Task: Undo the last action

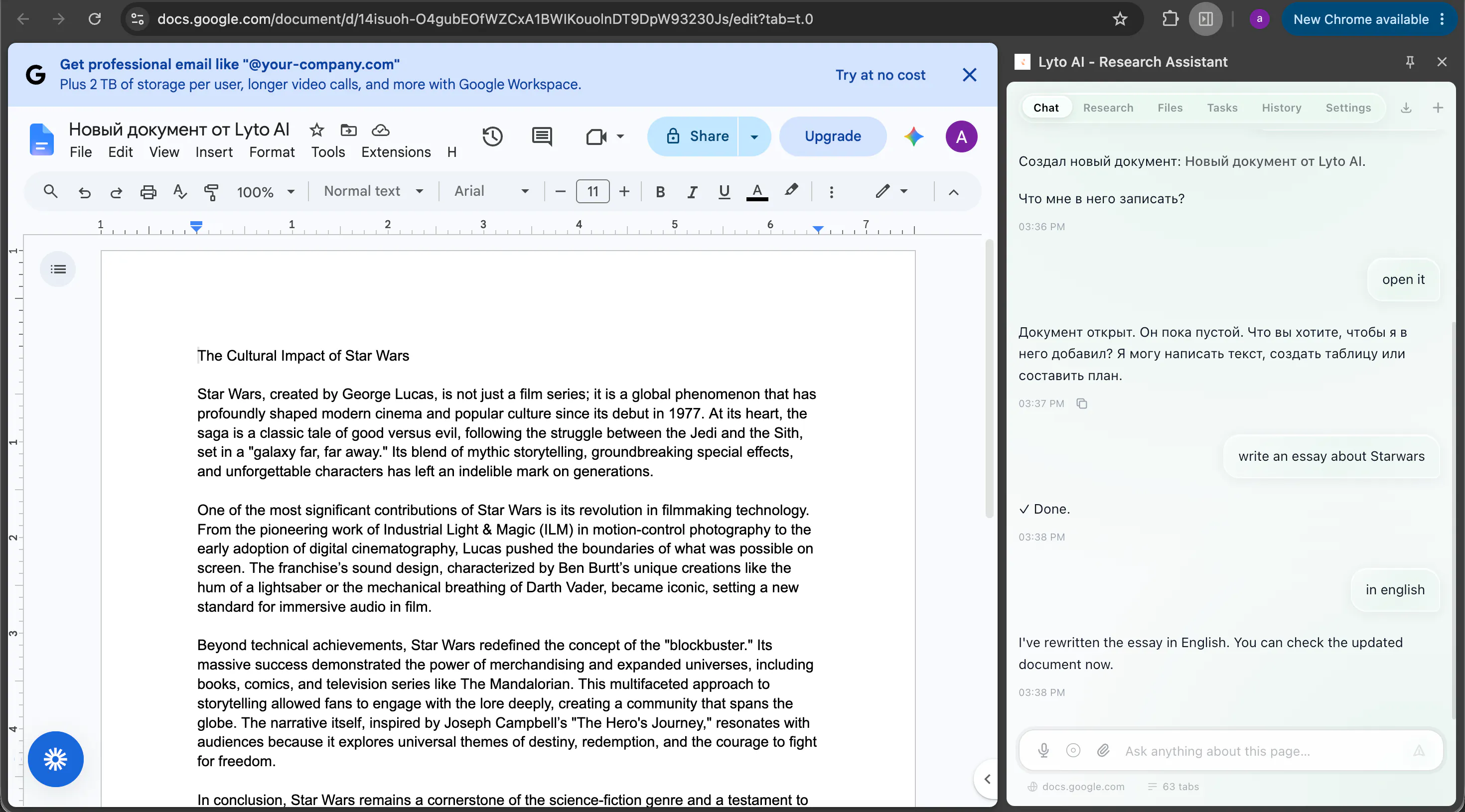Action: pyautogui.click(x=84, y=192)
